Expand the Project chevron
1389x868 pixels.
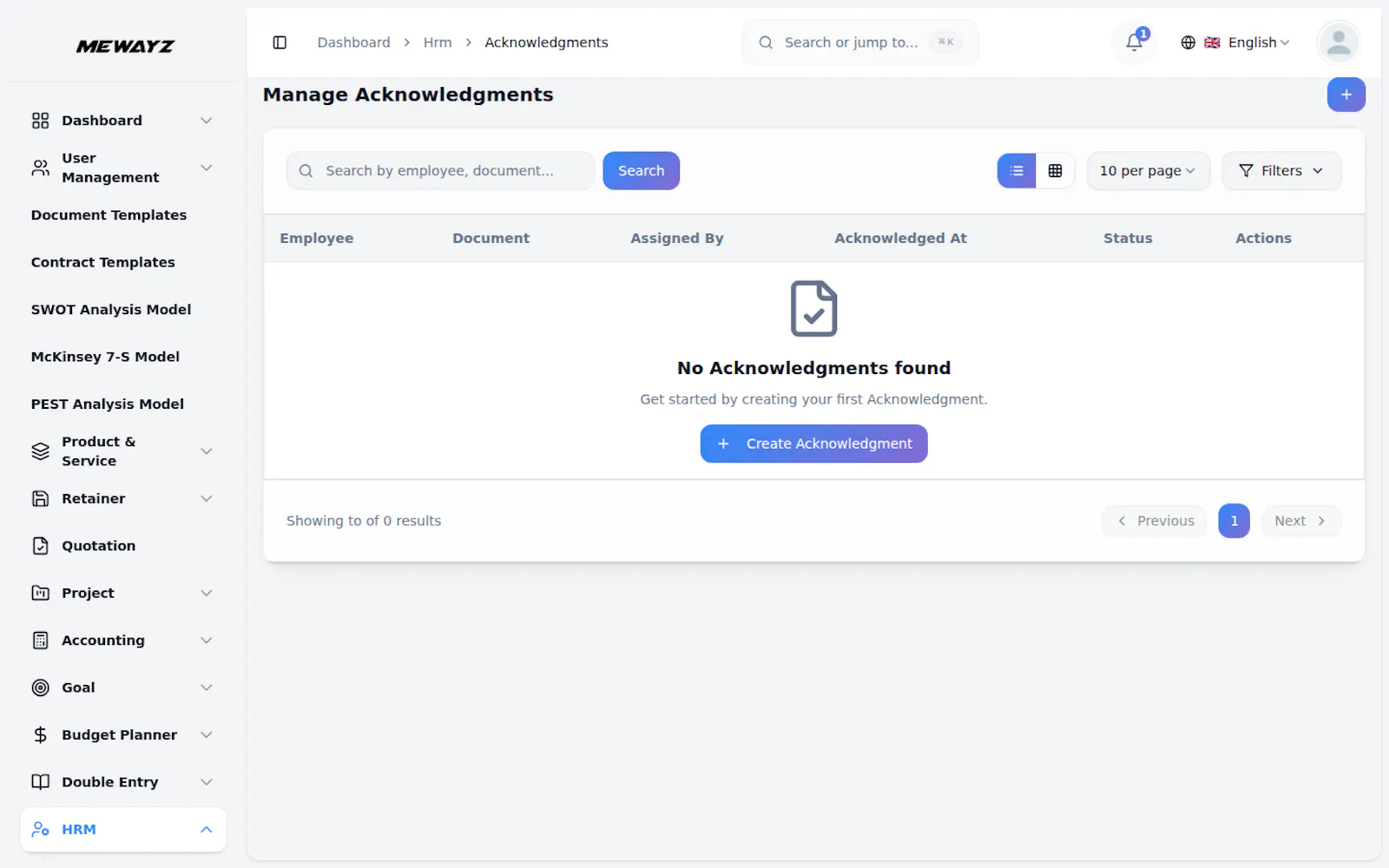pyautogui.click(x=207, y=593)
